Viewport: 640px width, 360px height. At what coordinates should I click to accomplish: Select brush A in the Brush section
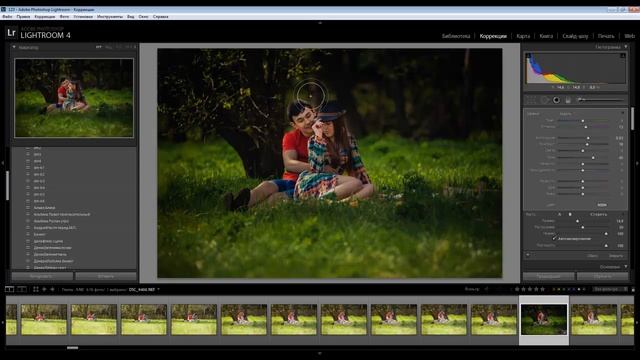[560, 214]
